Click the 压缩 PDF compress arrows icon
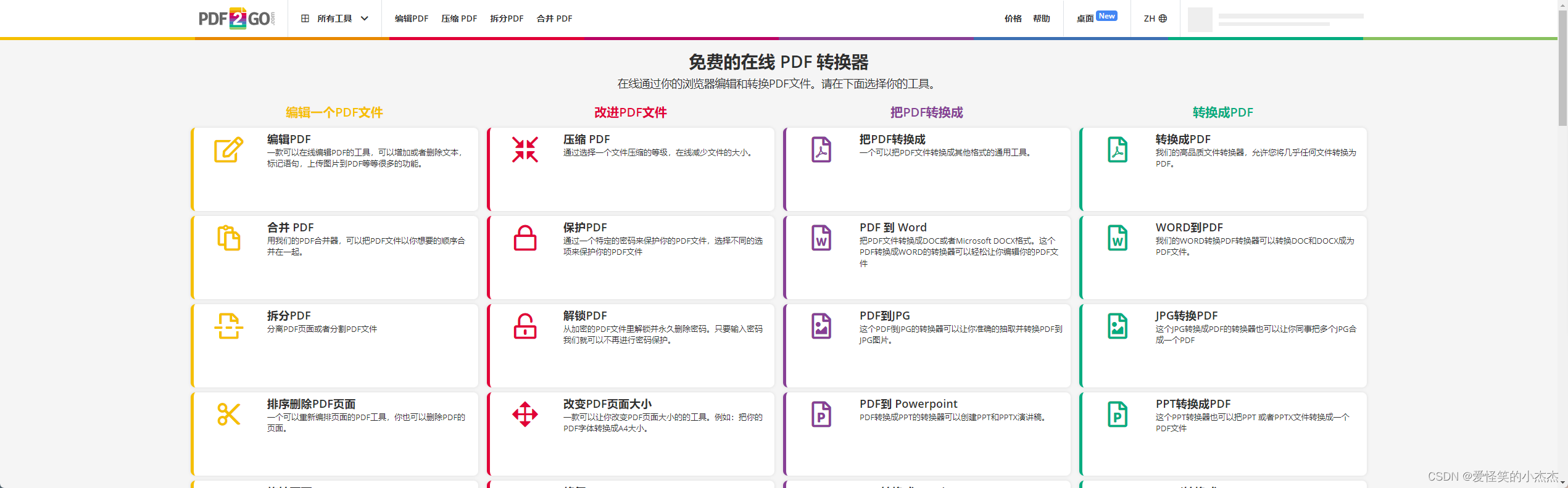The height and width of the screenshot is (488, 1568). (x=525, y=150)
